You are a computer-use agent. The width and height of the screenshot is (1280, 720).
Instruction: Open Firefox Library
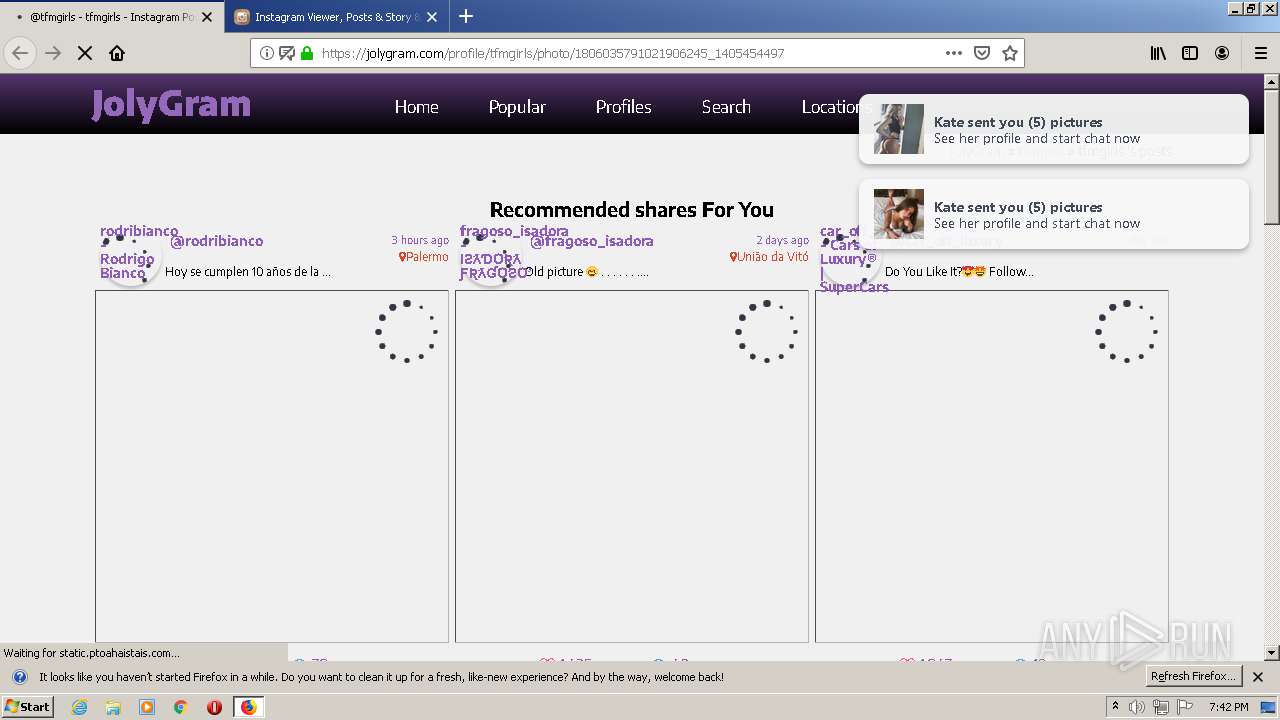tap(1158, 53)
